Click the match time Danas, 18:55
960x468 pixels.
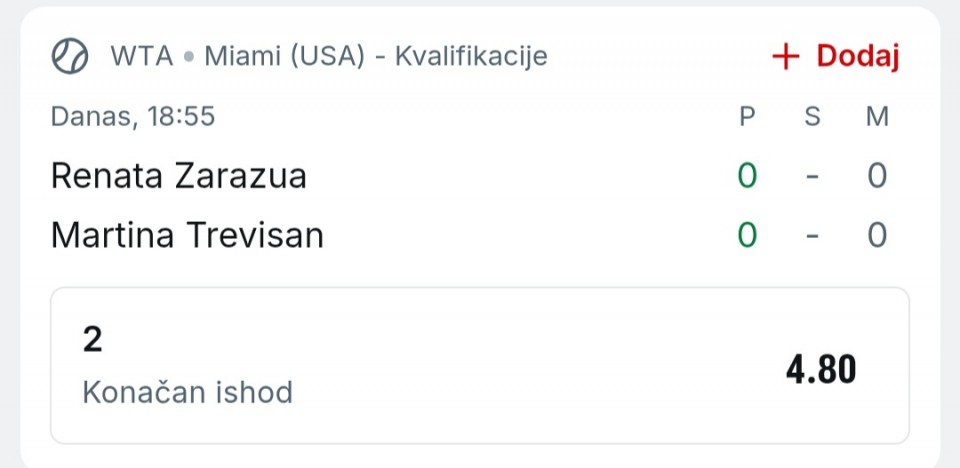(133, 117)
